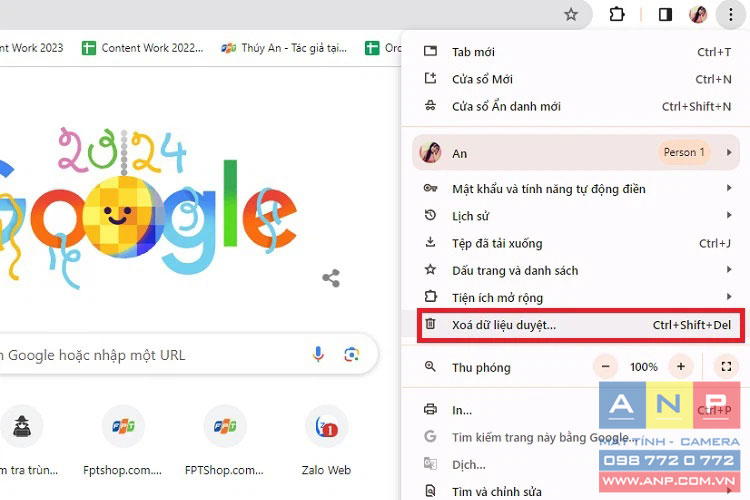This screenshot has height=500, width=750.
Task: Open the Work 2023 bookmark
Action: tap(32, 48)
